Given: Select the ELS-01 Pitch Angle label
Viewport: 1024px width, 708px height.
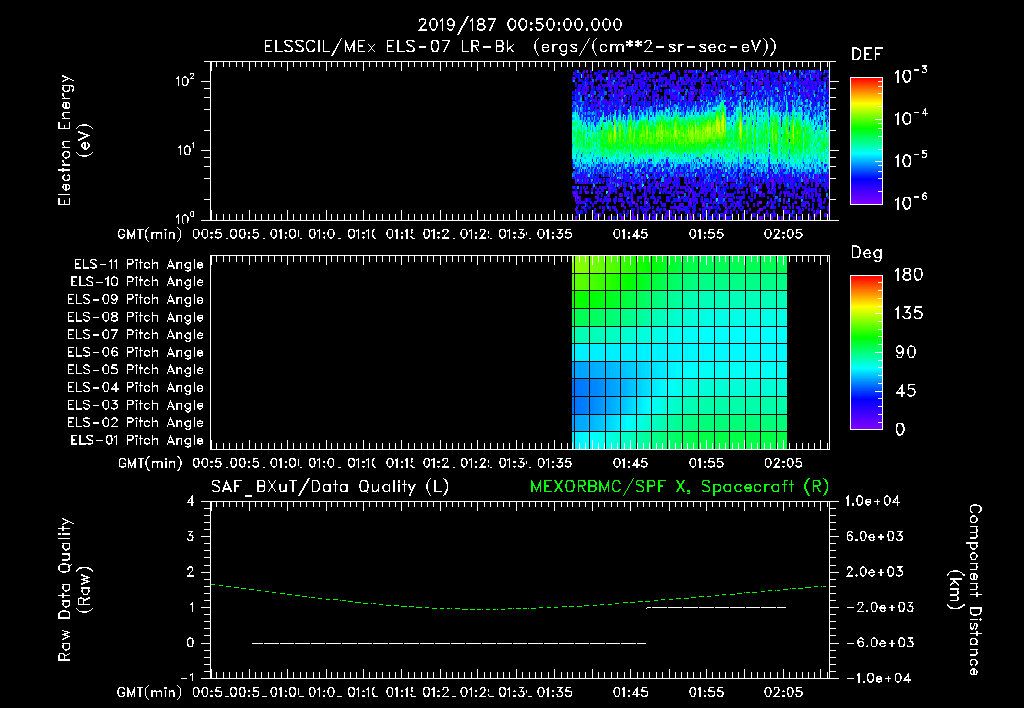Looking at the screenshot, I should (137, 441).
